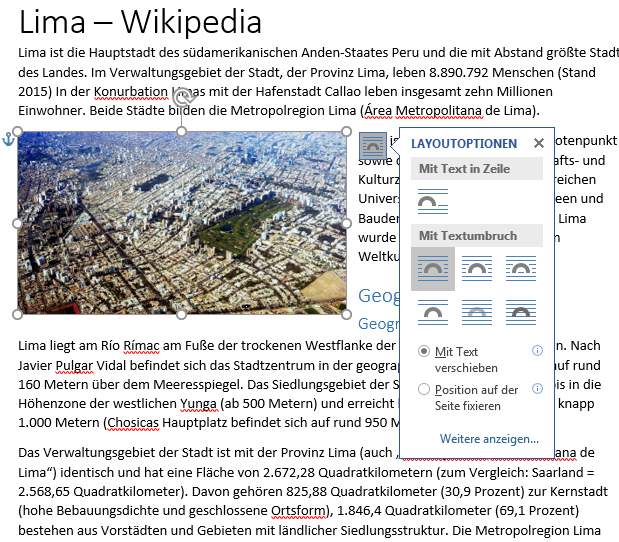Select 'Position auf der Seite fixieren' radio button
This screenshot has width=619, height=542.
click(424, 389)
